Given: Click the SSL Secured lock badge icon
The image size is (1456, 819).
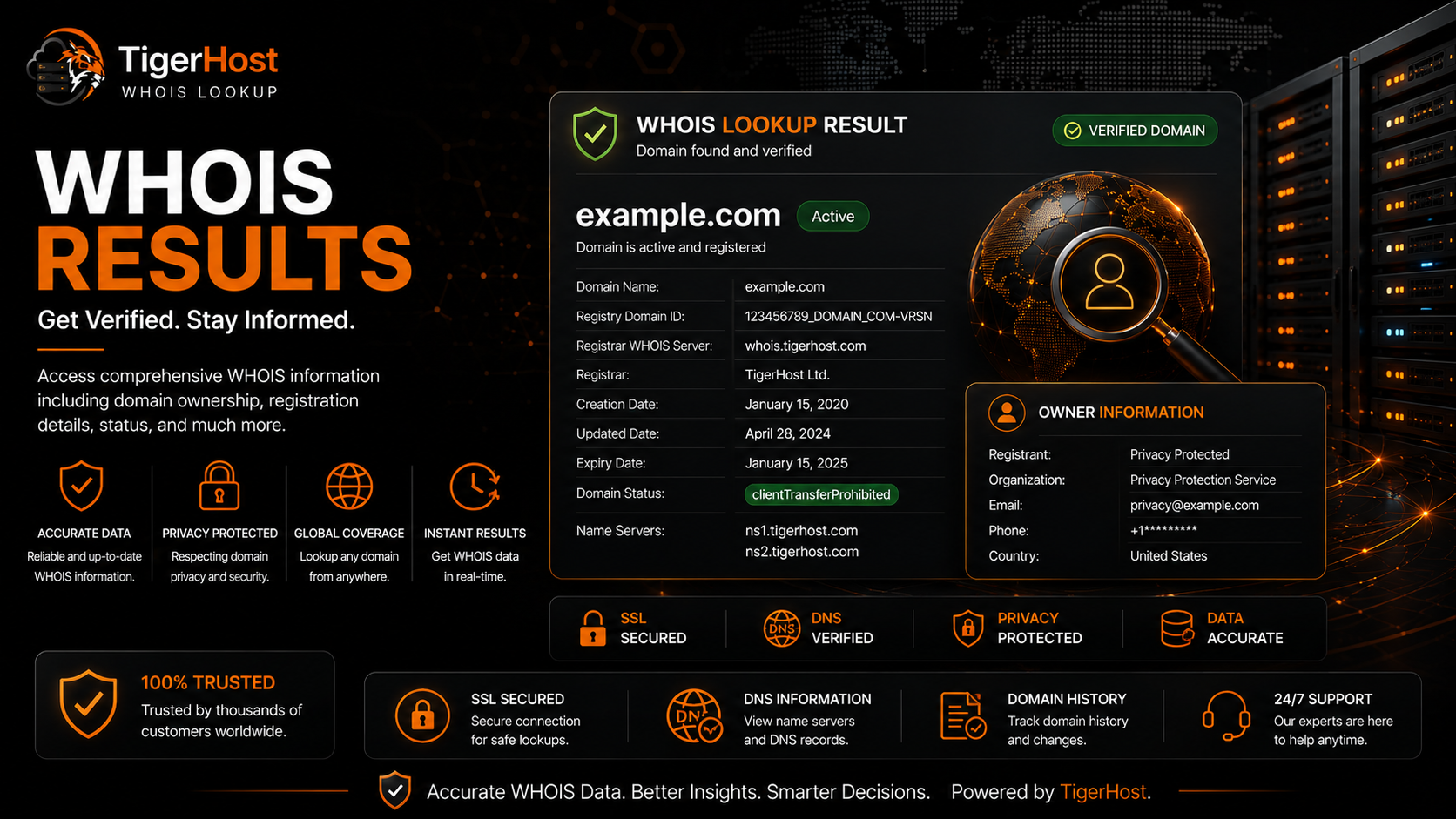Looking at the screenshot, I should [593, 628].
